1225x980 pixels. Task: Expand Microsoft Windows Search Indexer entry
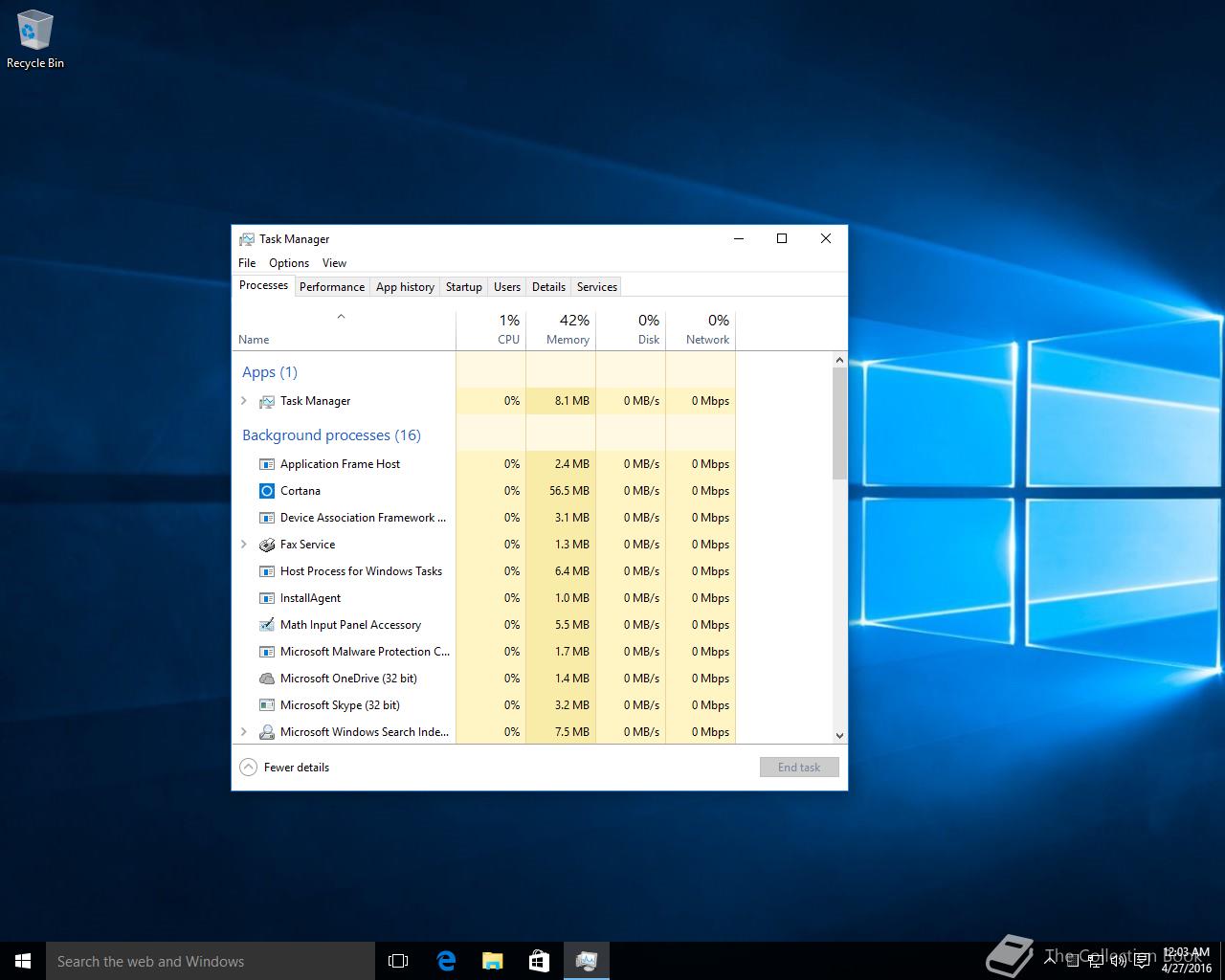(x=244, y=732)
